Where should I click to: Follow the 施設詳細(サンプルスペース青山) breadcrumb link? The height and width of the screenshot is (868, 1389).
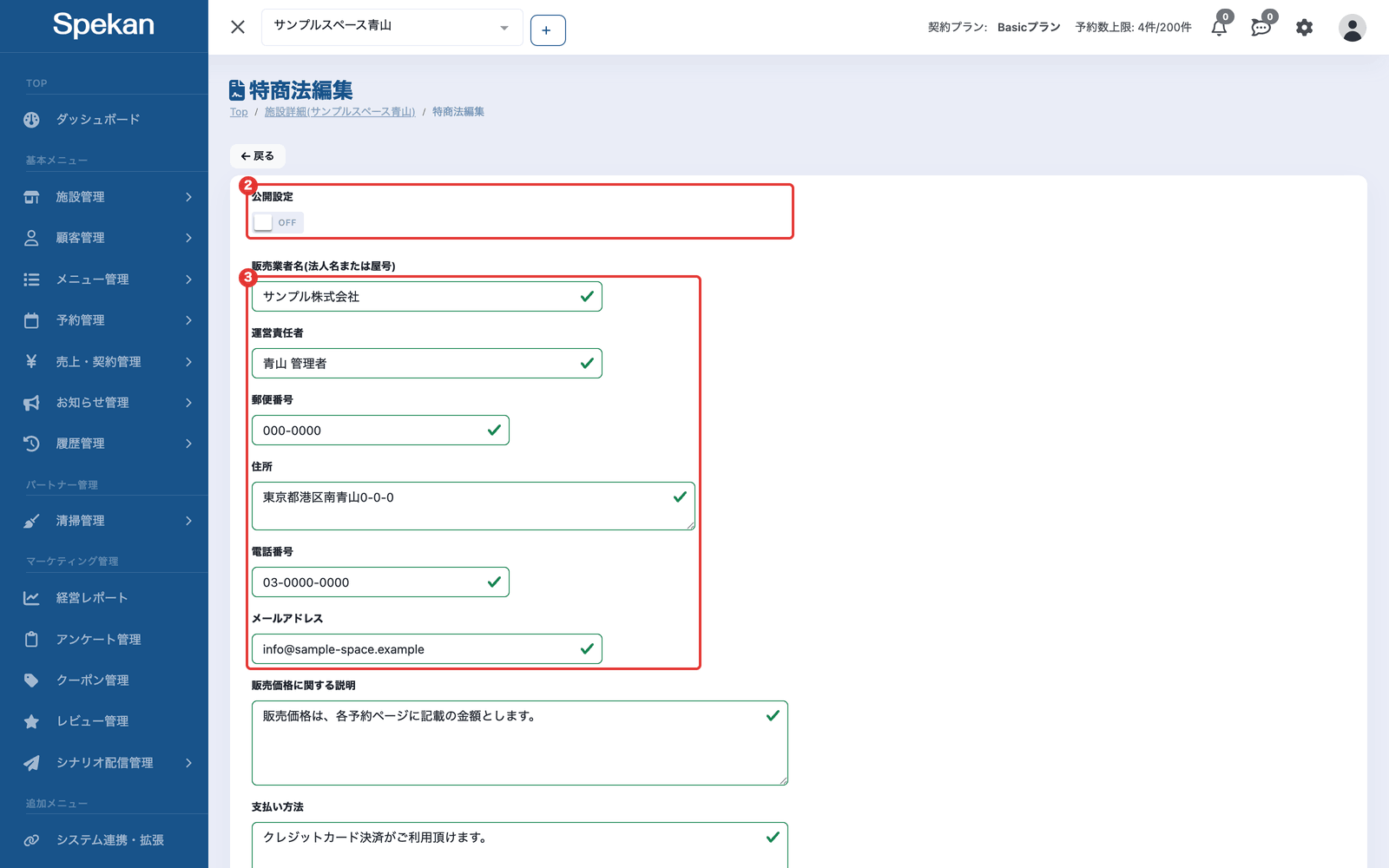point(339,112)
